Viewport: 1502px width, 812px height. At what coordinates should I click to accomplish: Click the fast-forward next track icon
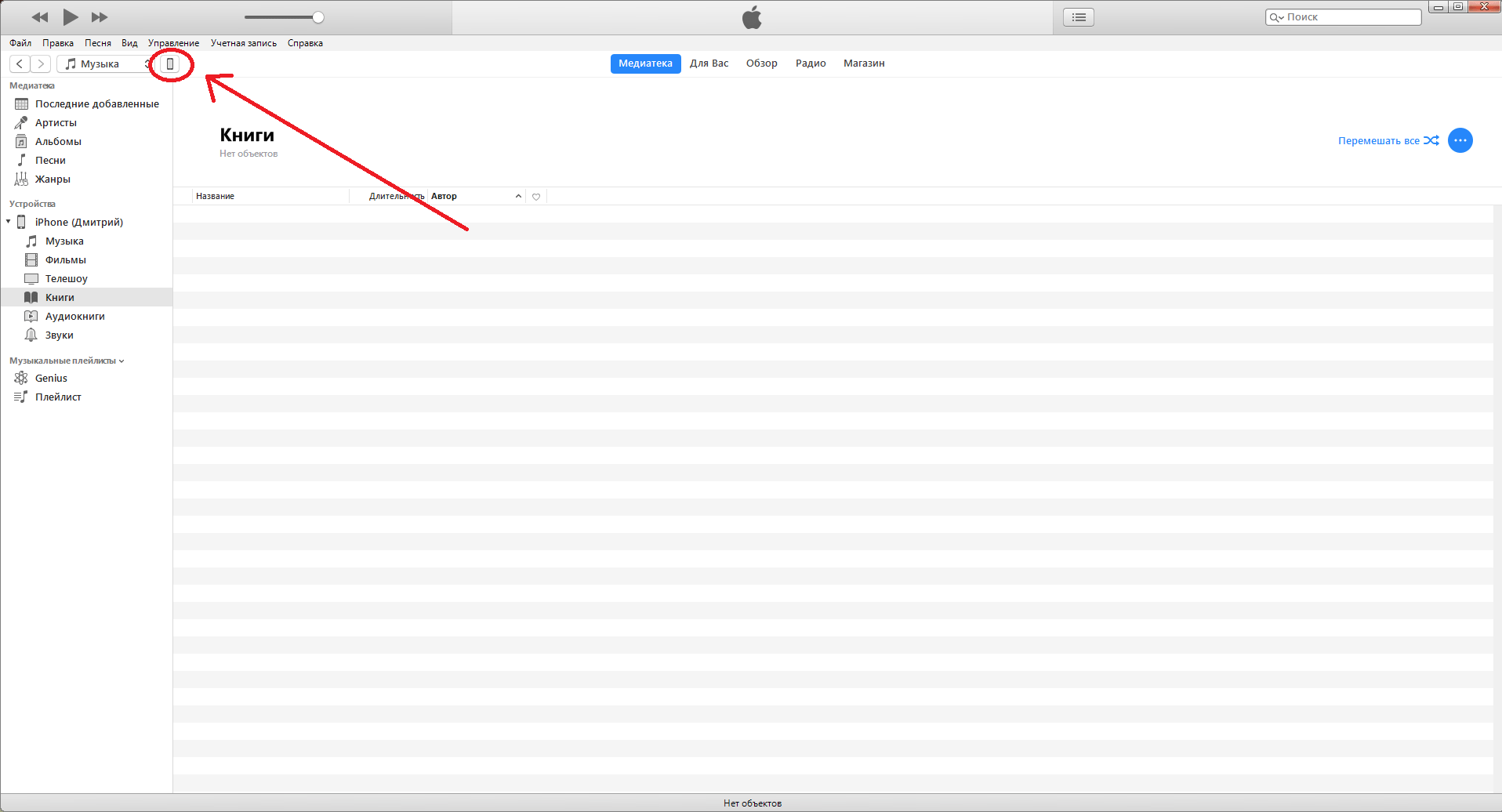tap(100, 17)
